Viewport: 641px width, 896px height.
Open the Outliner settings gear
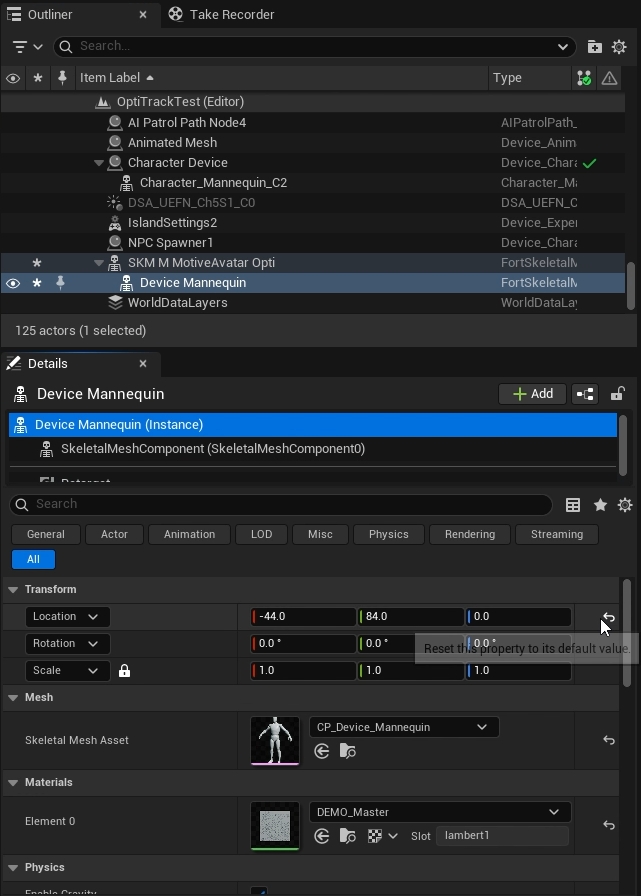[619, 46]
